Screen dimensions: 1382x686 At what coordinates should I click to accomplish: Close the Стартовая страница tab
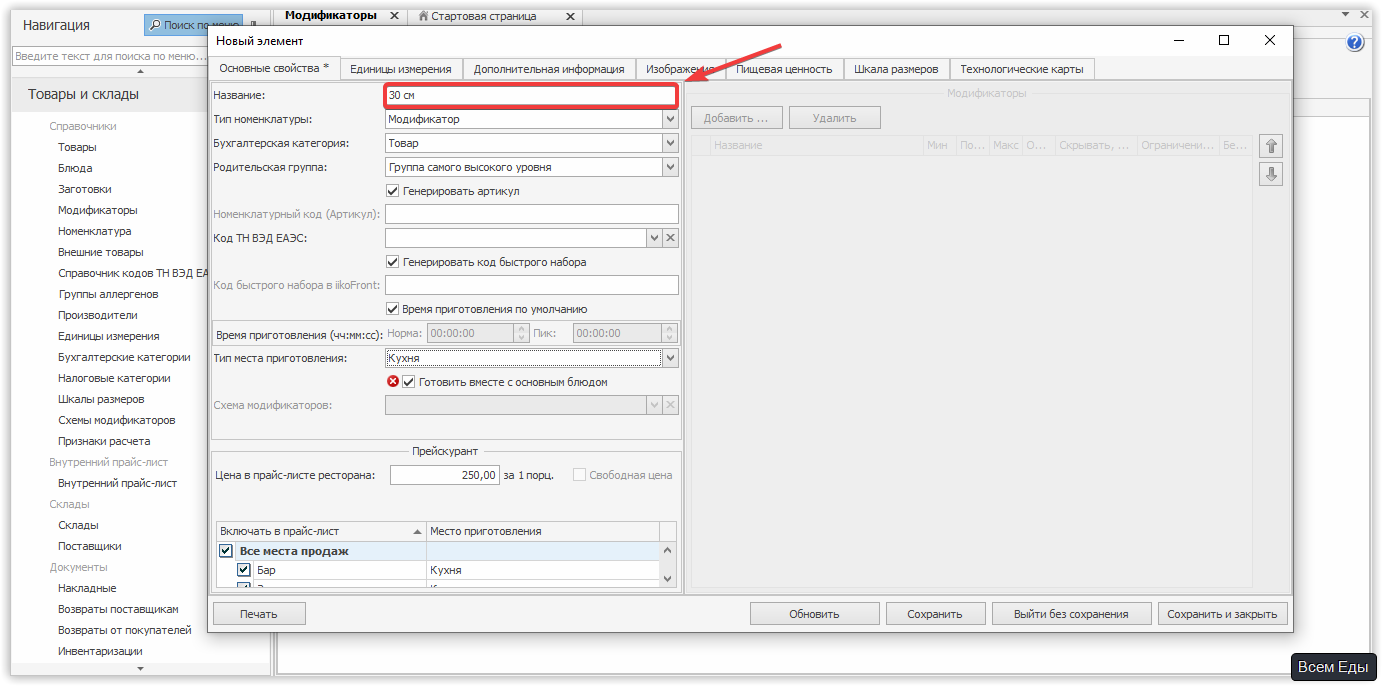coord(570,16)
